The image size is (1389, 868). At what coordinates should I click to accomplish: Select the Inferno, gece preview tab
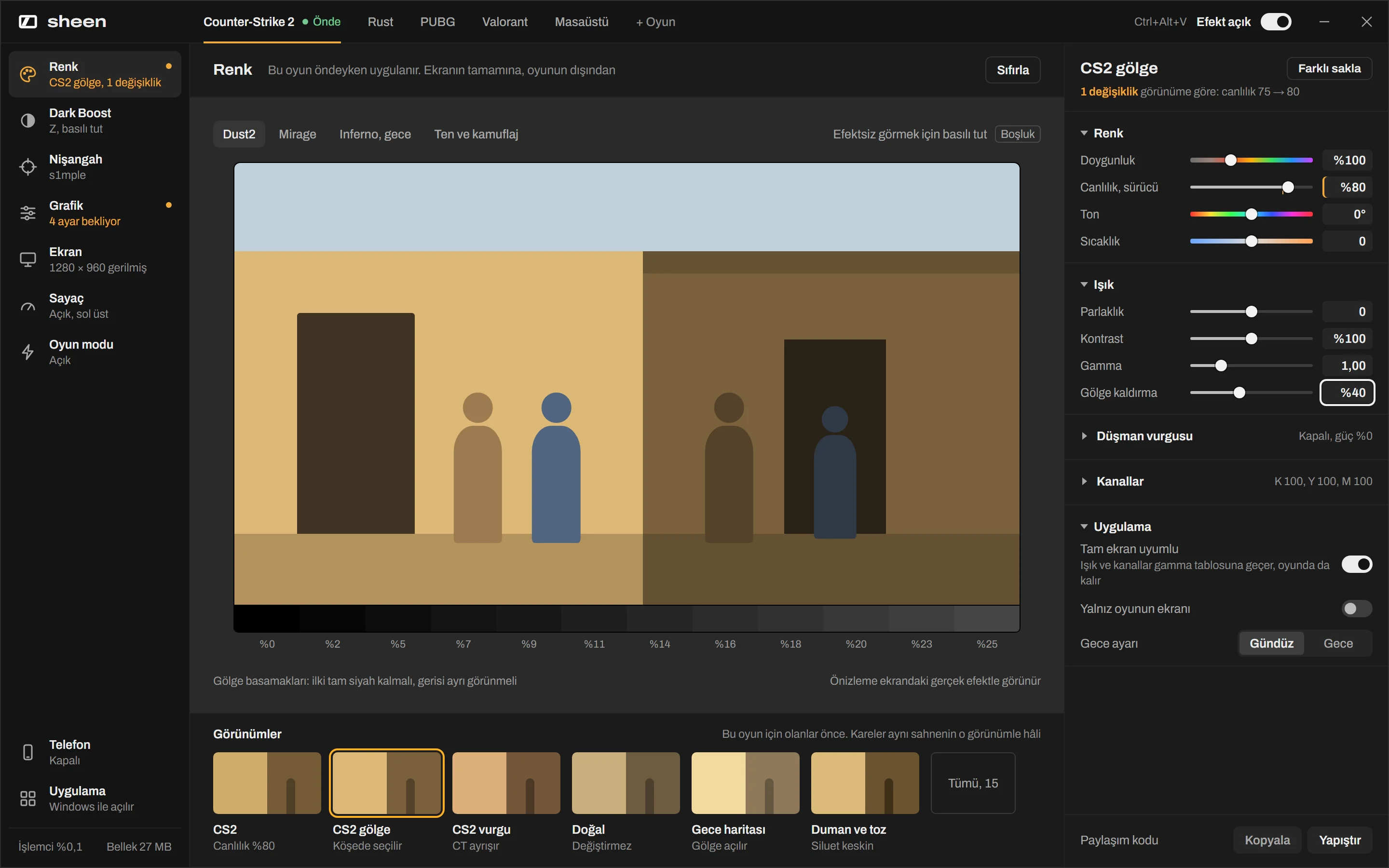click(375, 135)
